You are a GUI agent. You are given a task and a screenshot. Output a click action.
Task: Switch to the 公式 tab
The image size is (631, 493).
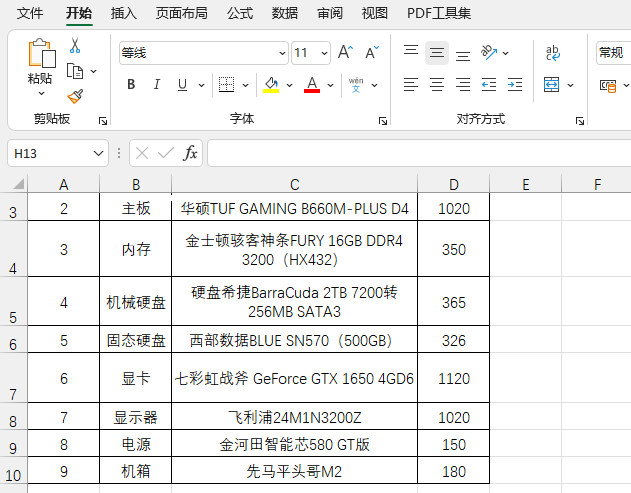tap(240, 13)
